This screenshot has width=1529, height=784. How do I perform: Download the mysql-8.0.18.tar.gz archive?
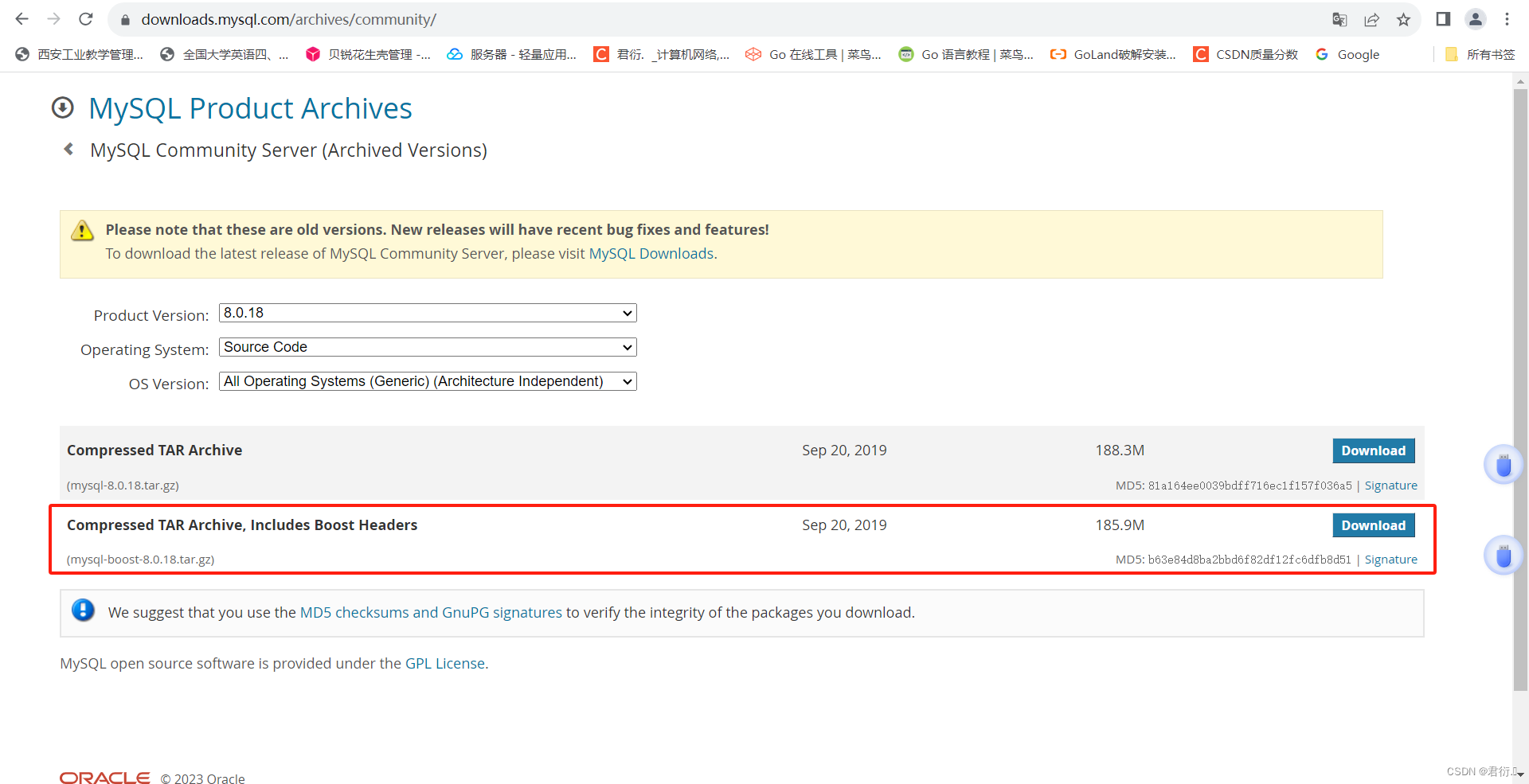[x=1373, y=451]
